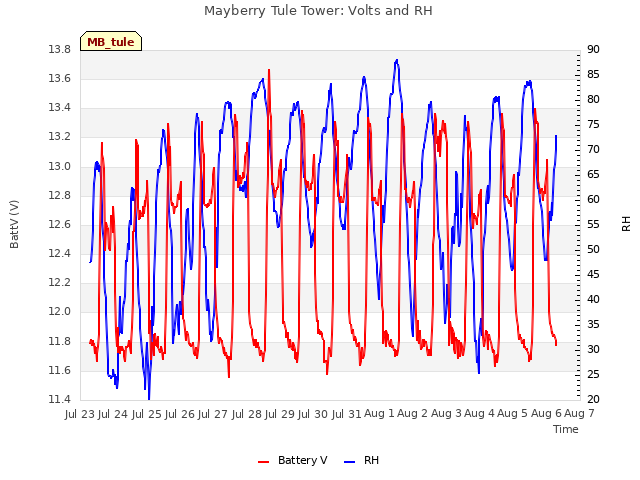Click the 80 right axis tick label
Screen dimensions: 640x480
click(593, 100)
